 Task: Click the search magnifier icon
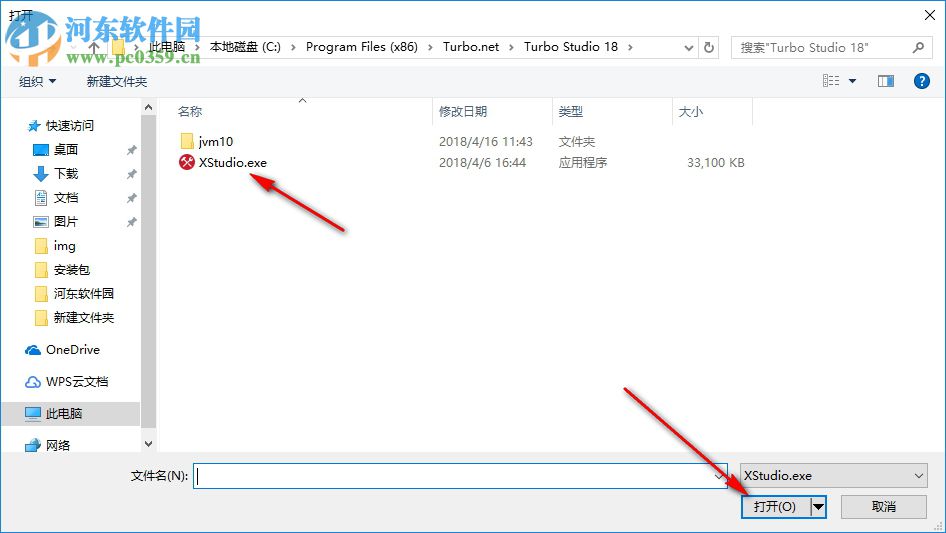pos(918,47)
